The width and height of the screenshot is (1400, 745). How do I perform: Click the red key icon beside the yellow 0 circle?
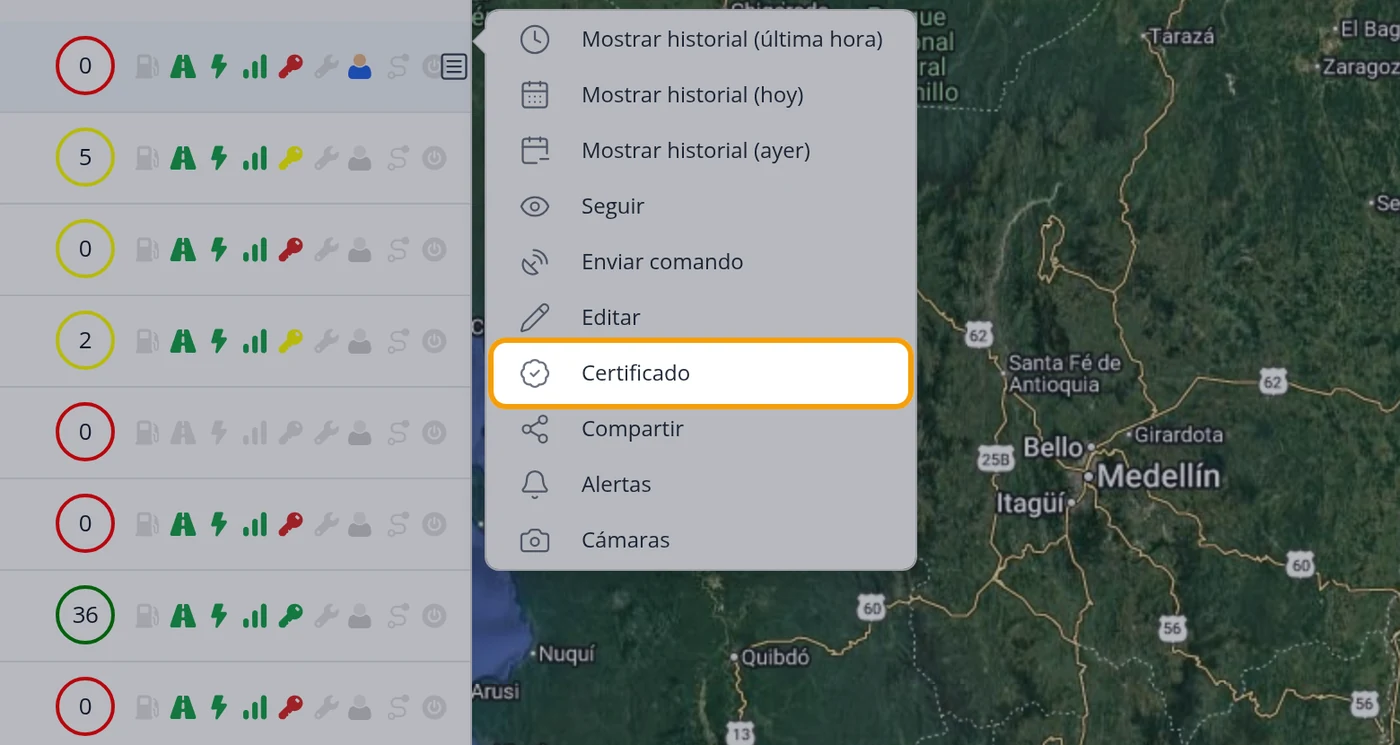(x=291, y=249)
